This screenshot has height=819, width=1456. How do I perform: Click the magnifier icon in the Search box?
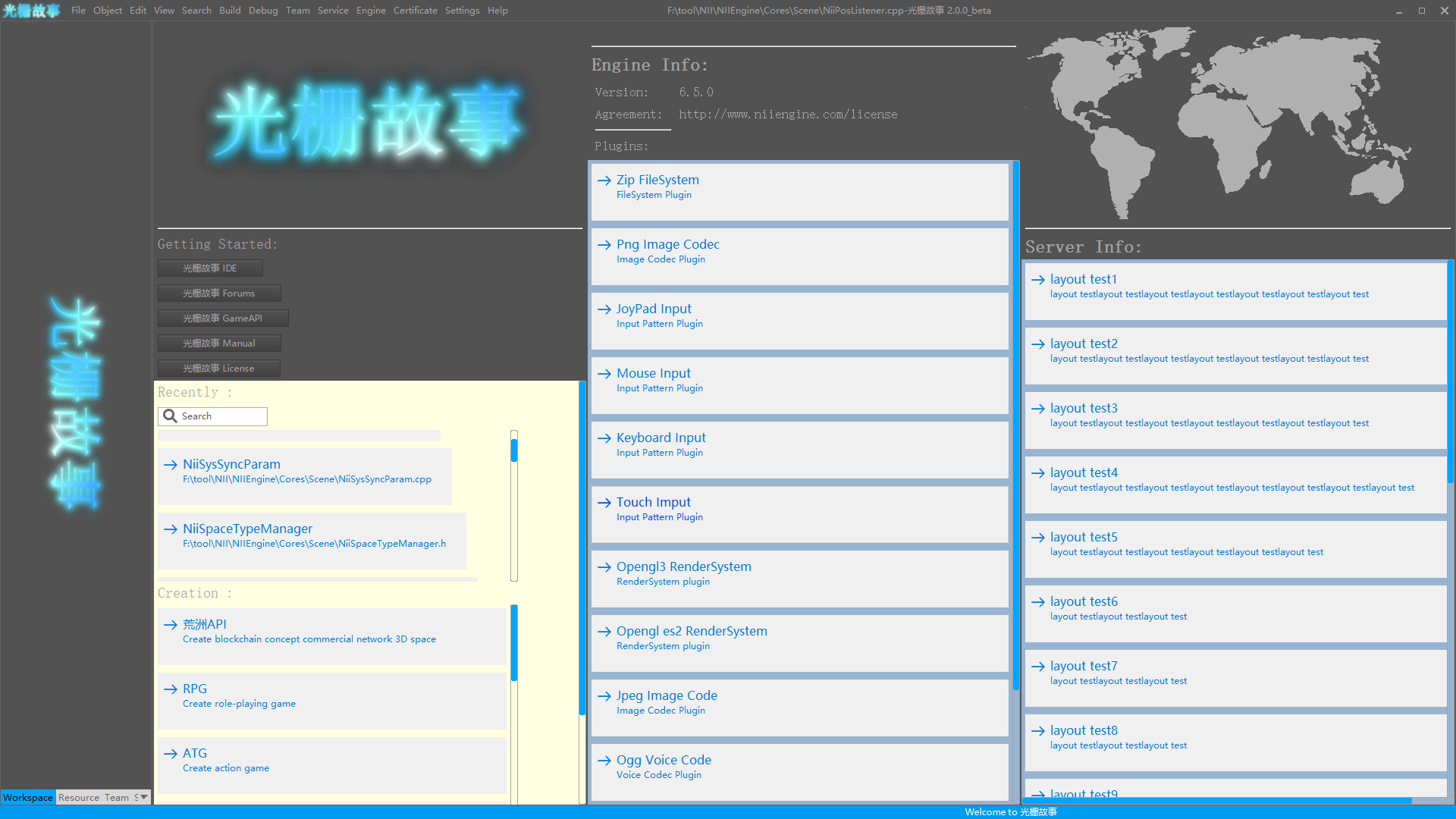171,416
